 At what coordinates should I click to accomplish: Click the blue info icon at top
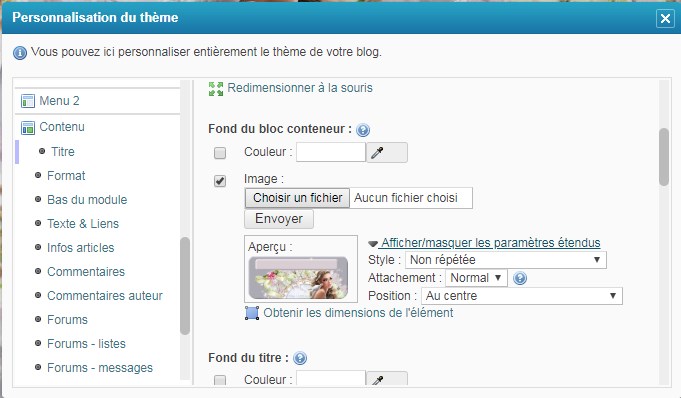[x=20, y=53]
